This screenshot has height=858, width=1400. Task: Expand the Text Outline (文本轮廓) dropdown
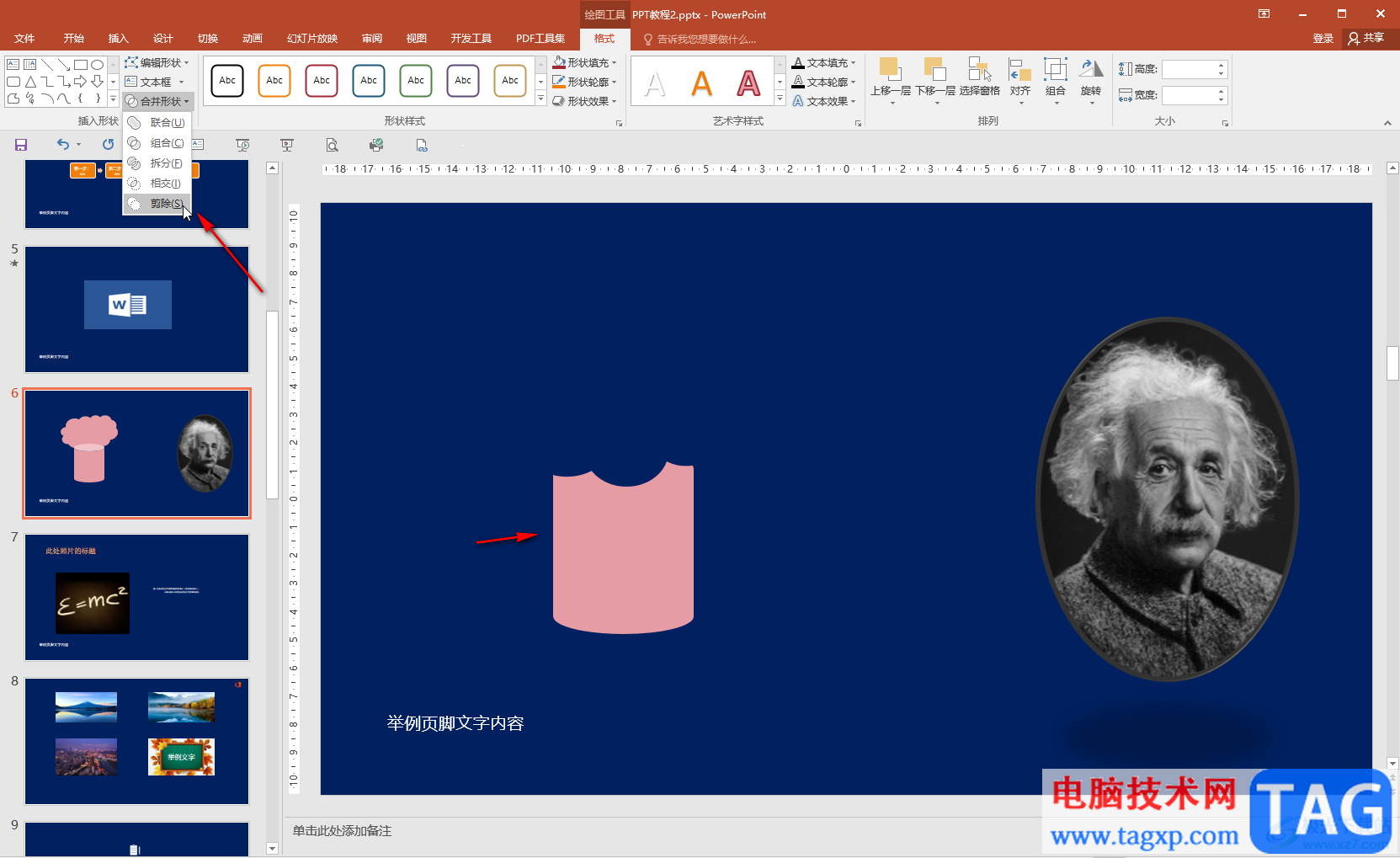[x=824, y=82]
